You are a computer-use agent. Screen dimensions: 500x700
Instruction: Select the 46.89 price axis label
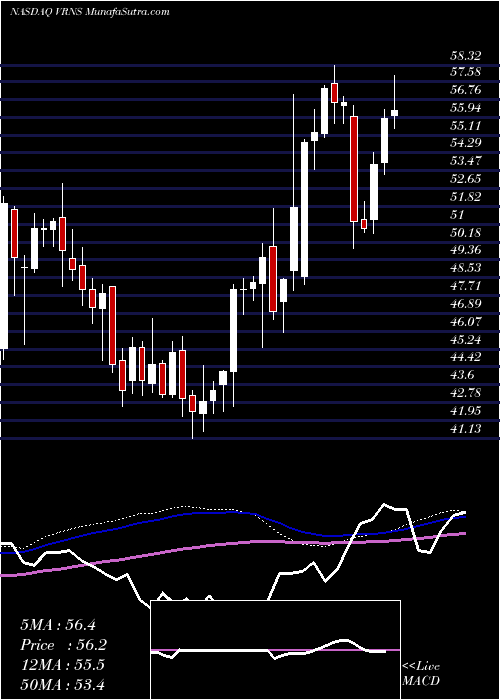click(x=465, y=304)
